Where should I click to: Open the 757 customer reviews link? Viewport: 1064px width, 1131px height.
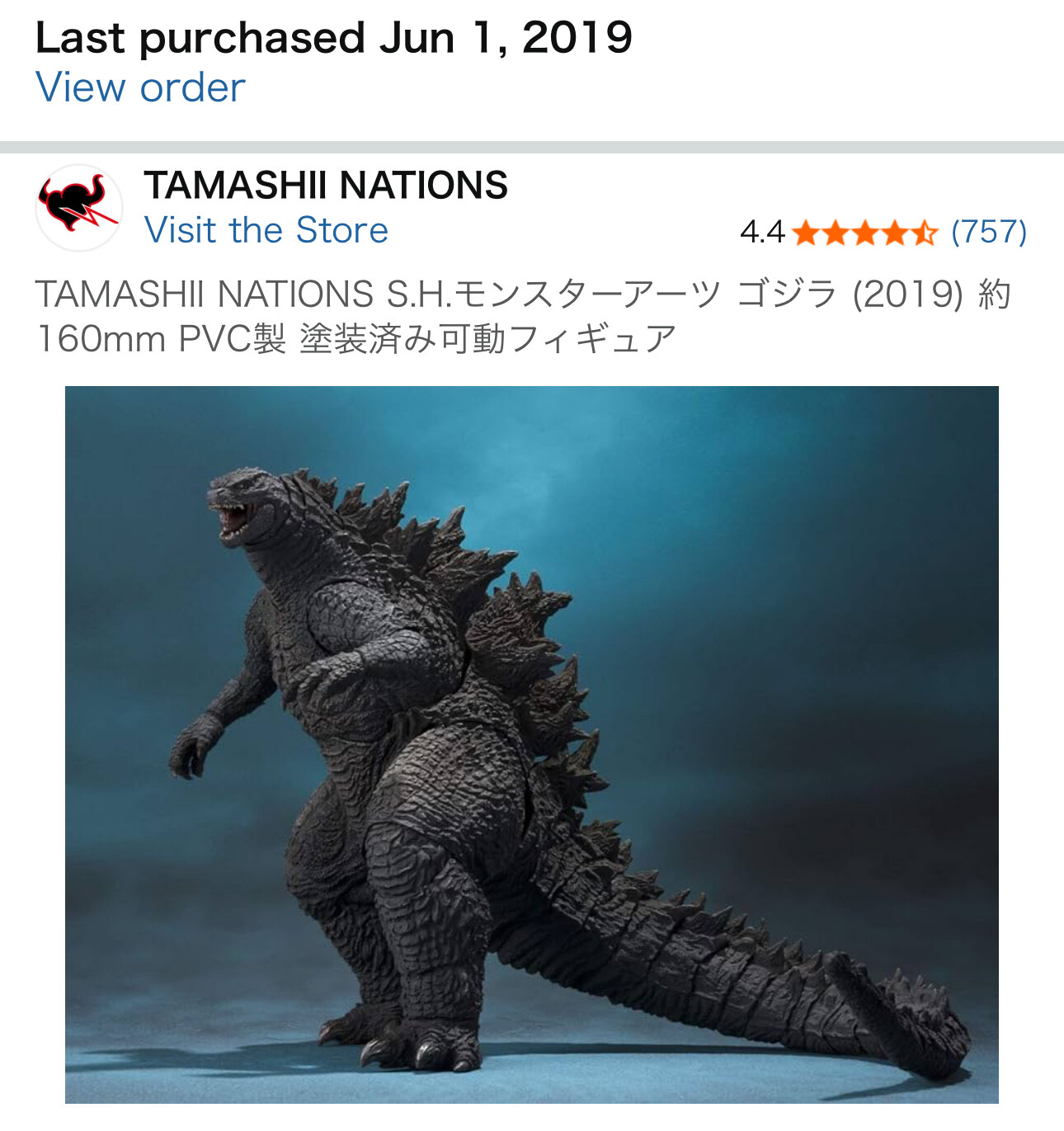(x=989, y=233)
